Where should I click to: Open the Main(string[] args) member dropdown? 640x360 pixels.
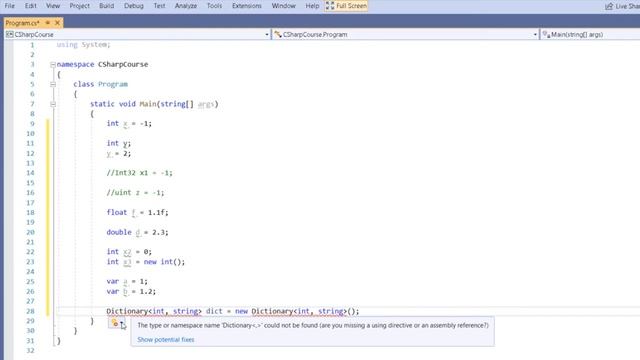590,35
